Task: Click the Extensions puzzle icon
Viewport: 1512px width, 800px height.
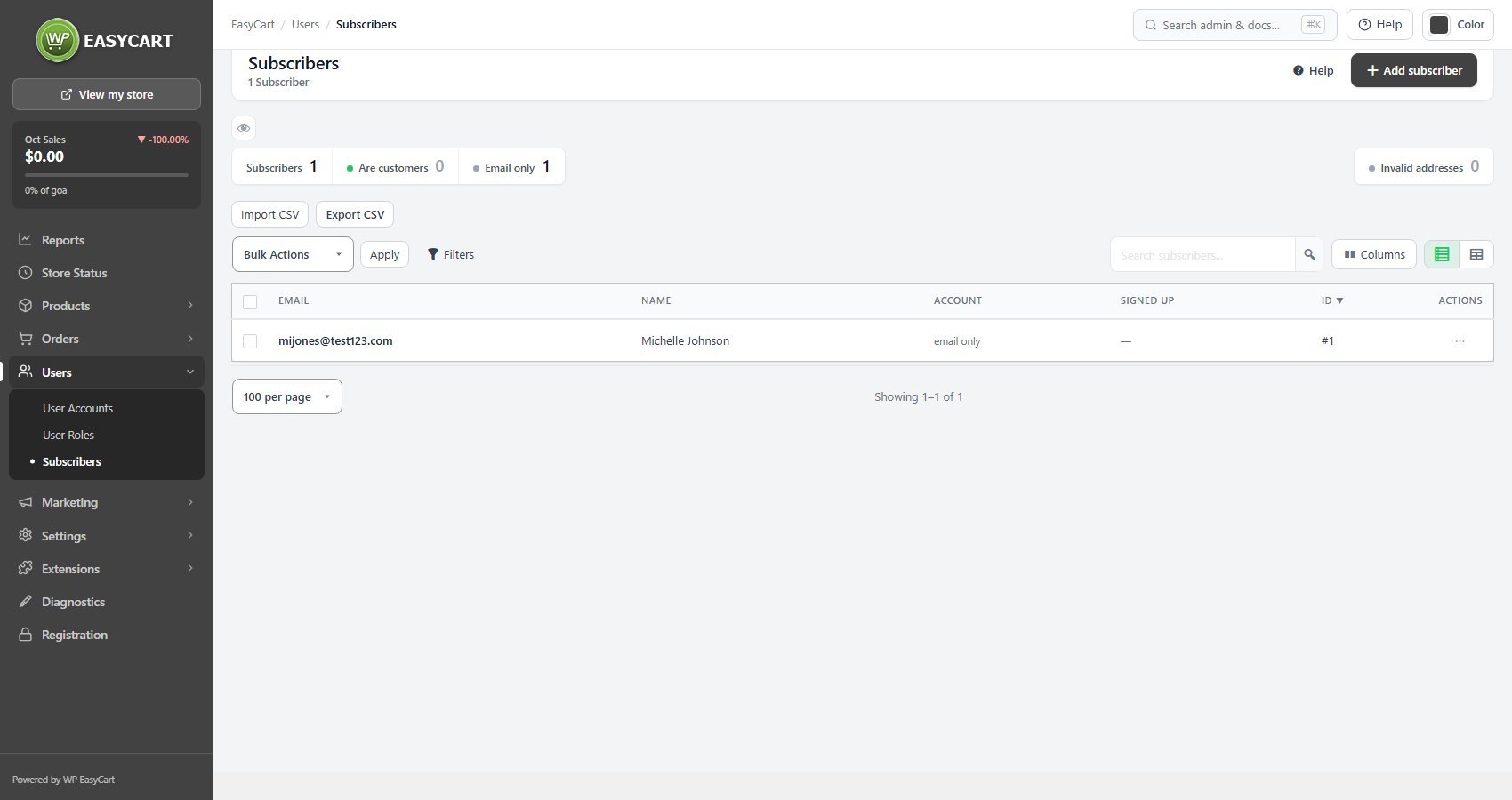Action: click(25, 568)
